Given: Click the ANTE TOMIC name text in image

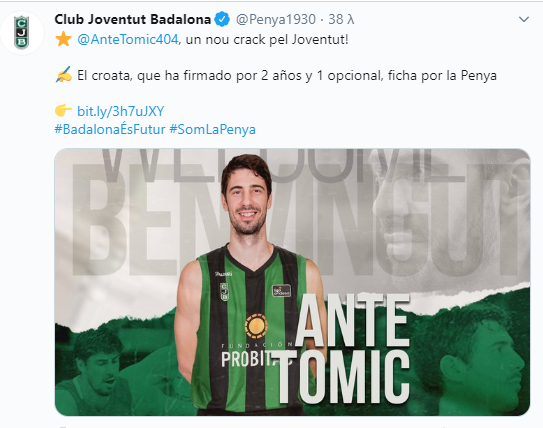Looking at the screenshot, I should [x=345, y=349].
